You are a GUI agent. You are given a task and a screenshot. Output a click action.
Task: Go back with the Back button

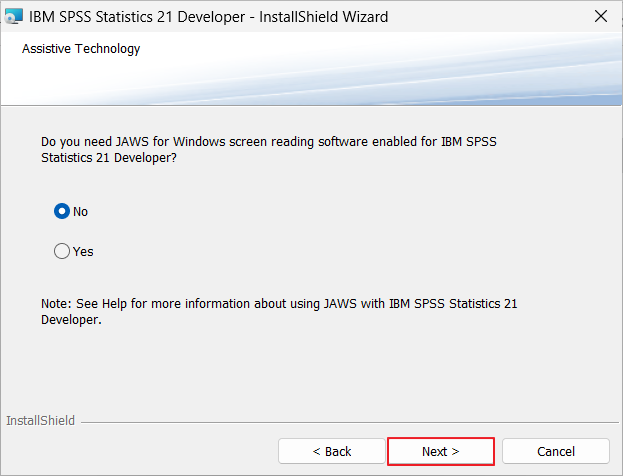[331, 451]
